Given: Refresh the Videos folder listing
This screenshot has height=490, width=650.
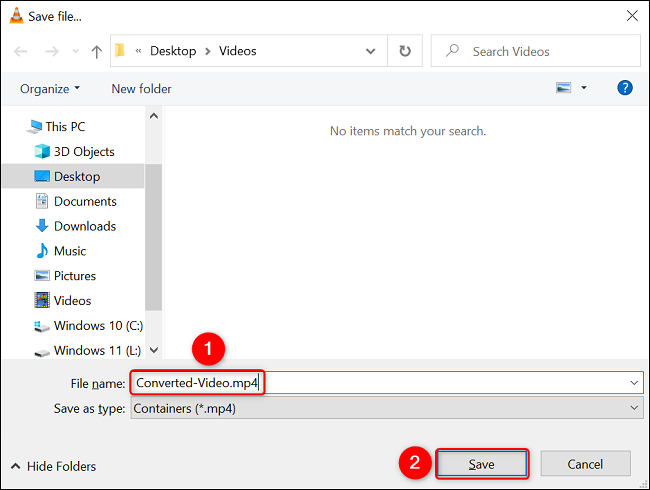Looking at the screenshot, I should [x=405, y=51].
